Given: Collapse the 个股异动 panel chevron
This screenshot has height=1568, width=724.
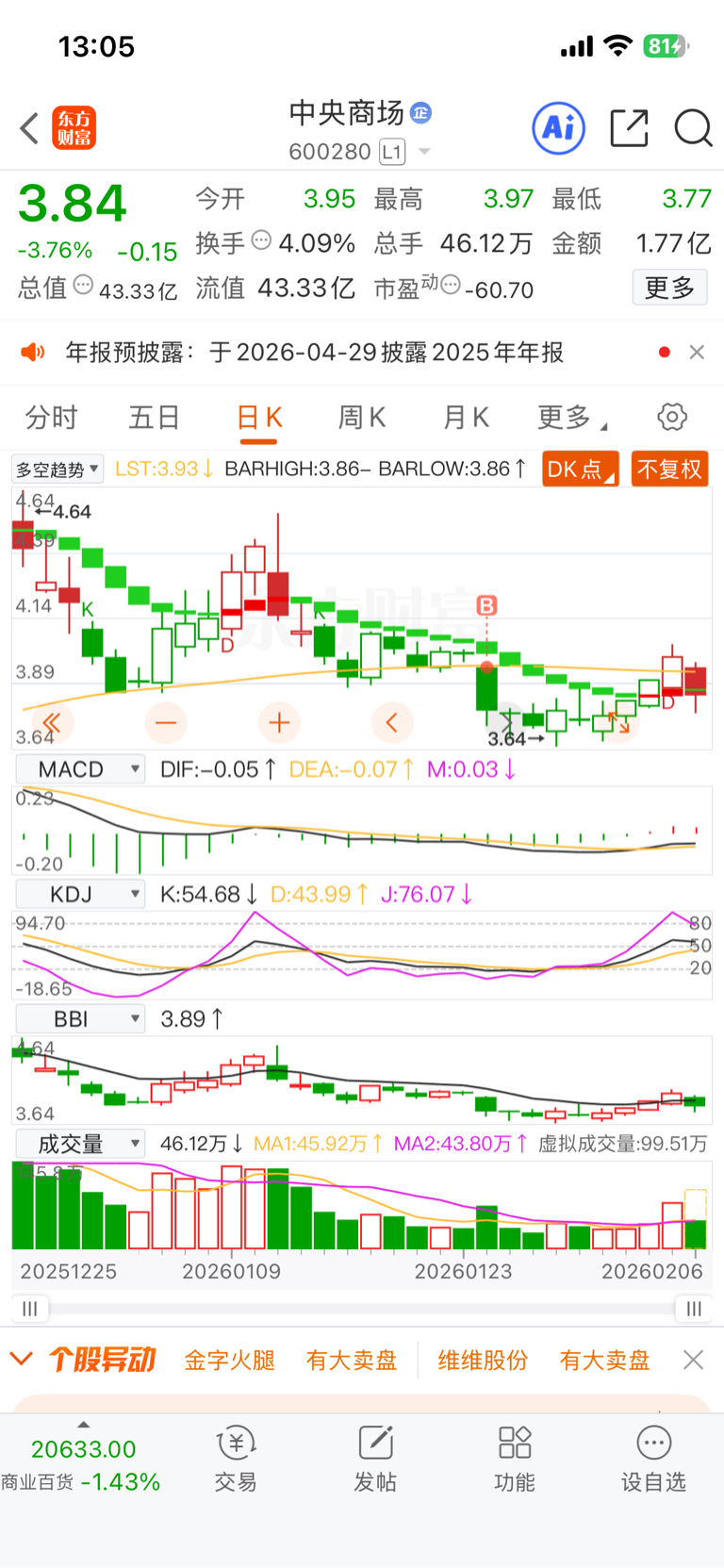Looking at the screenshot, I should coord(21,1360).
